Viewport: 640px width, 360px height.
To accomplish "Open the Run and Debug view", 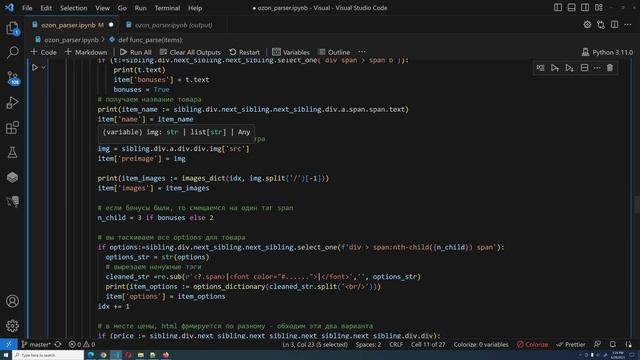I will pyautogui.click(x=12, y=102).
